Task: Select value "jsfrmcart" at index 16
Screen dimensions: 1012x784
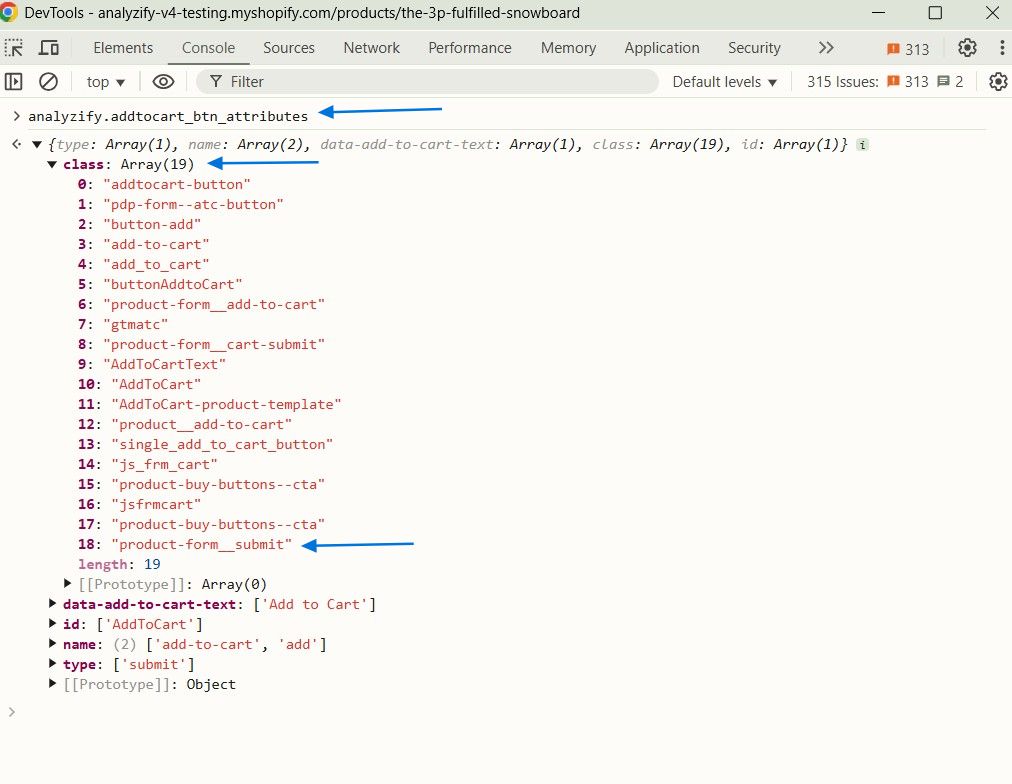Action: [x=156, y=505]
